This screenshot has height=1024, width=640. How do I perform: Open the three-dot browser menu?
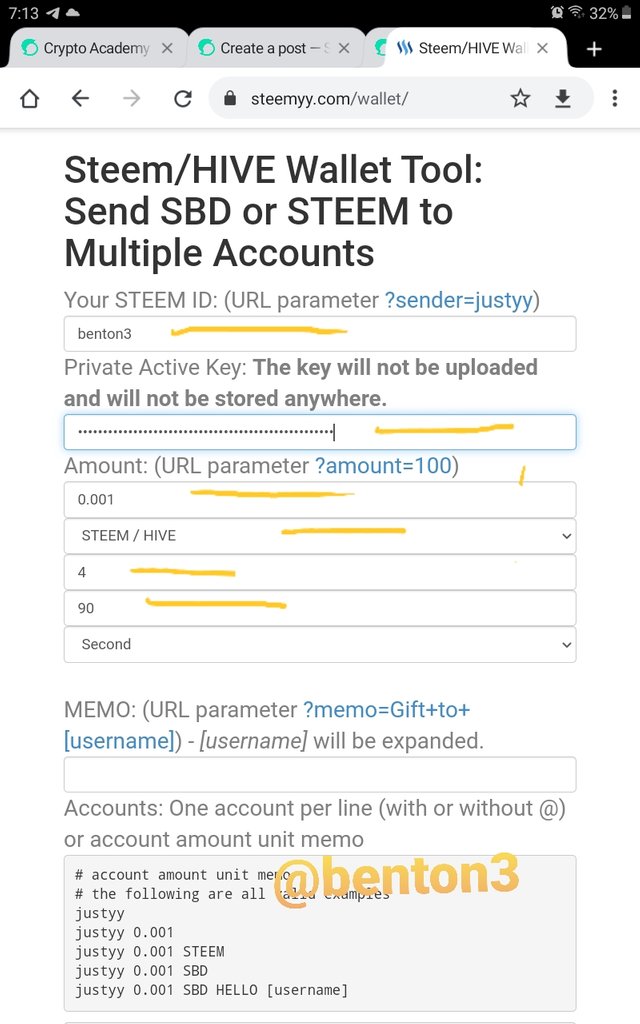(615, 99)
